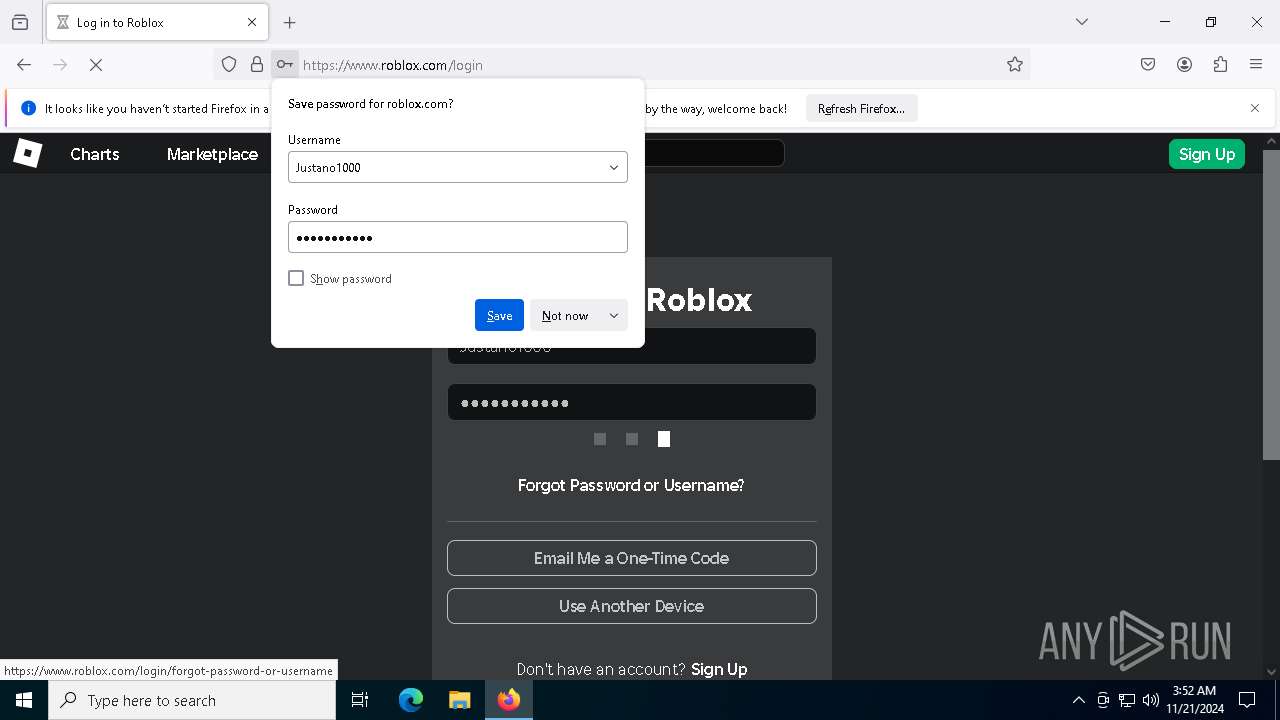This screenshot has height=720, width=1280.
Task: Click the Refresh Firefox… button
Action: tap(861, 108)
